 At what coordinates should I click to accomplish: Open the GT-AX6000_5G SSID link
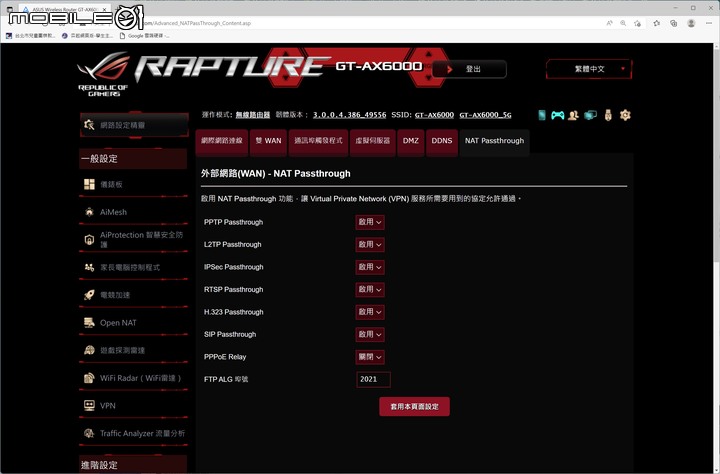click(x=485, y=115)
